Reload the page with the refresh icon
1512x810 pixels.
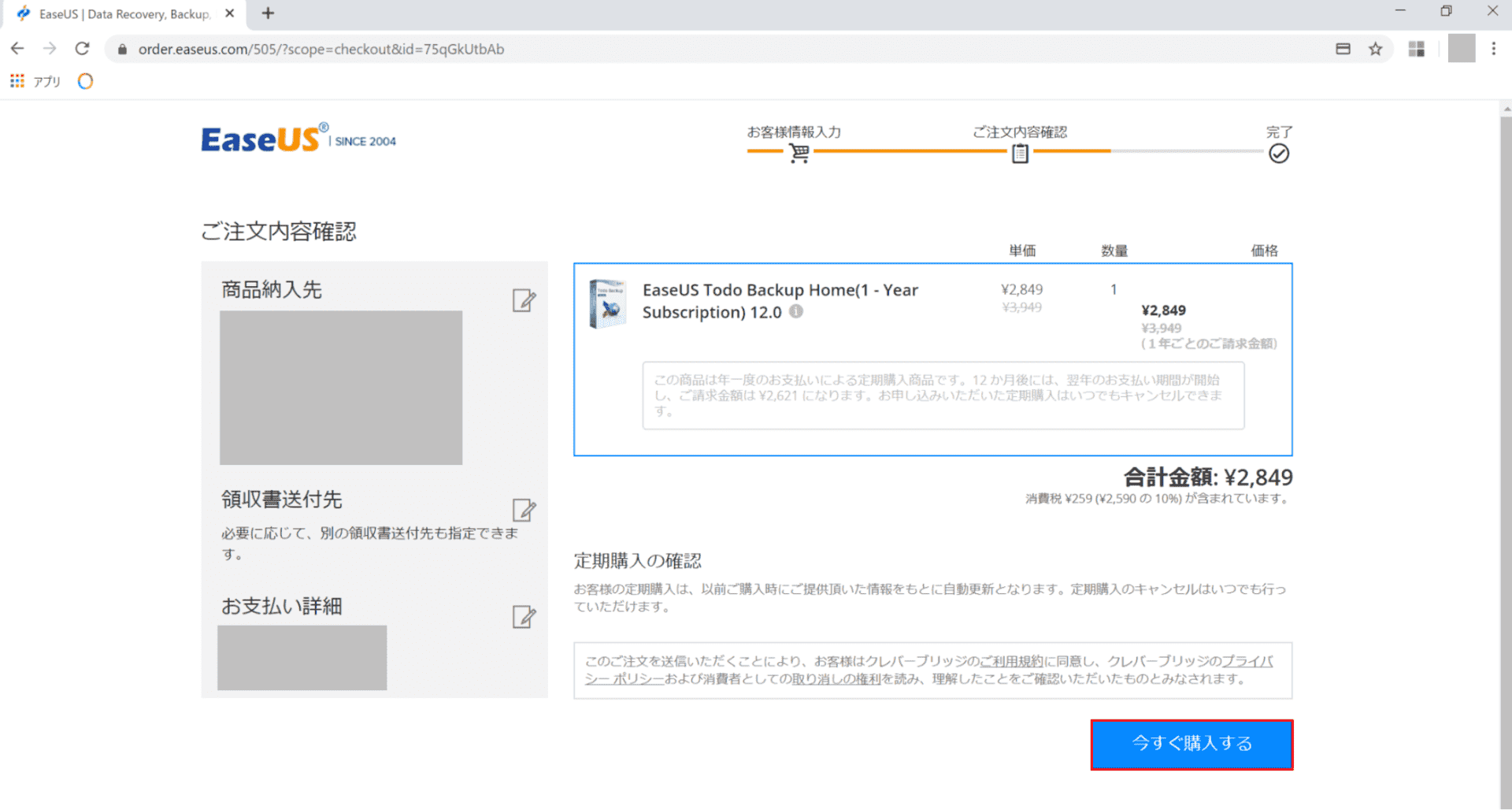(x=82, y=49)
